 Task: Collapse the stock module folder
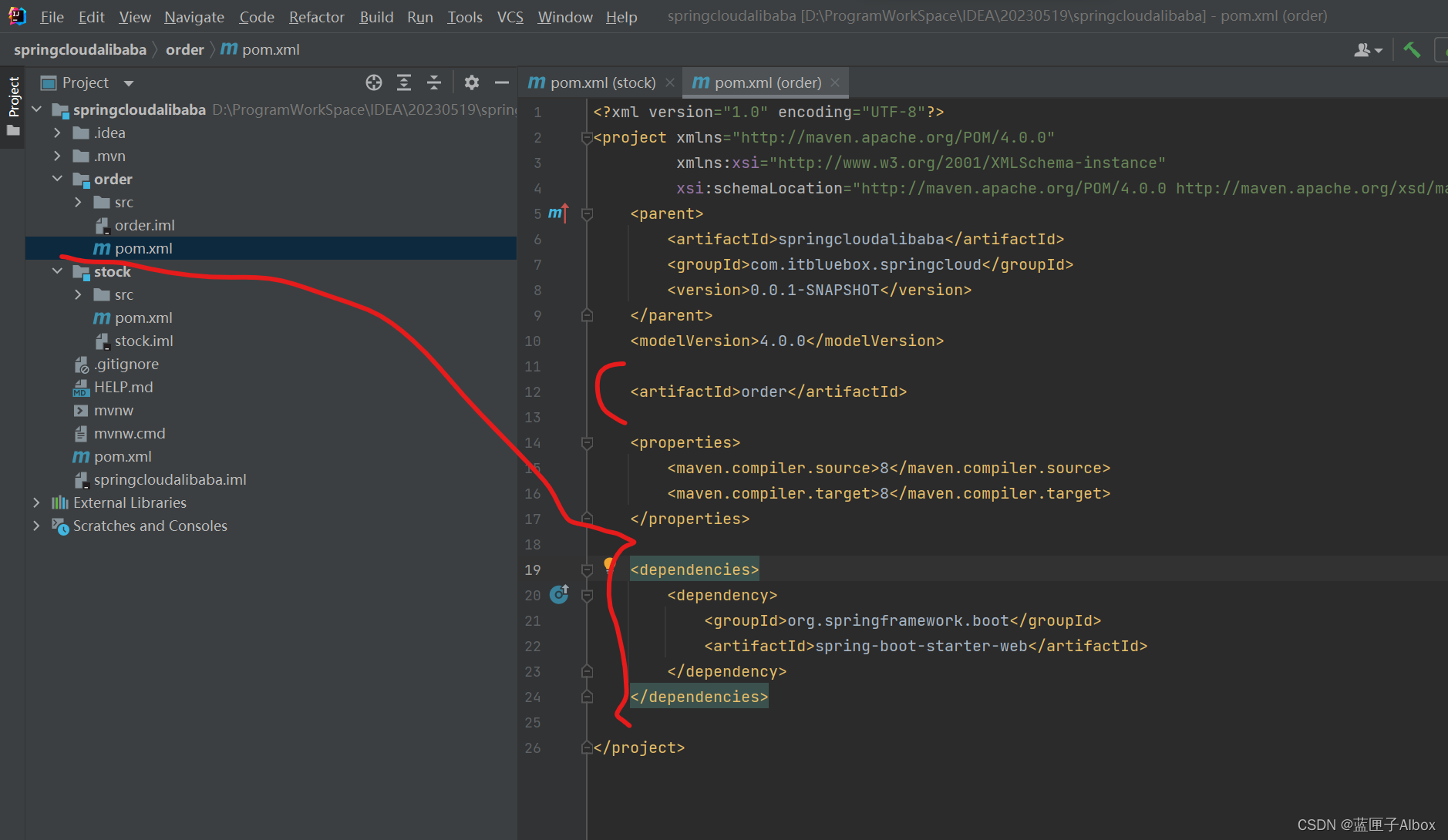57,271
